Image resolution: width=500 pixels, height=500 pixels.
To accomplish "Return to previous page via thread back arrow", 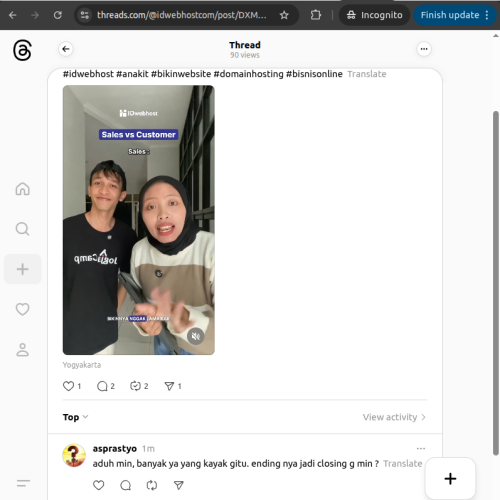I will (x=66, y=49).
